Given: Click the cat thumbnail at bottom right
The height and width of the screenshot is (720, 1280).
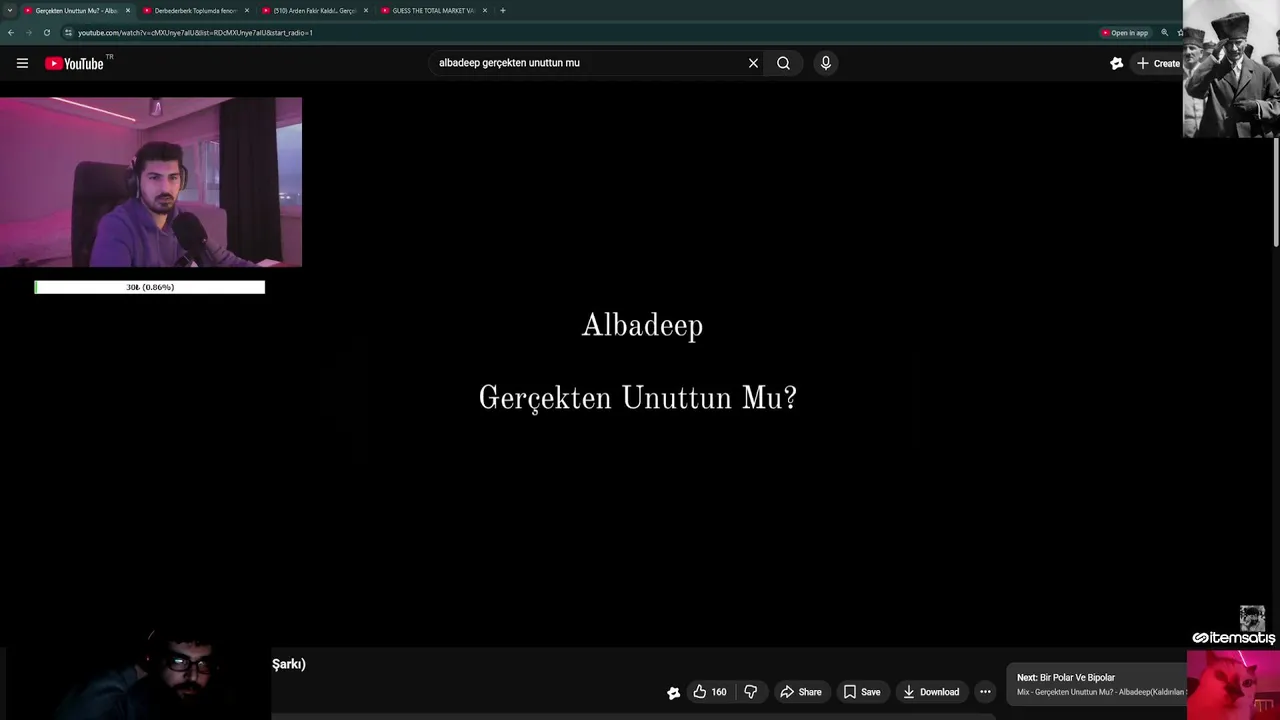Looking at the screenshot, I should (x=1233, y=685).
